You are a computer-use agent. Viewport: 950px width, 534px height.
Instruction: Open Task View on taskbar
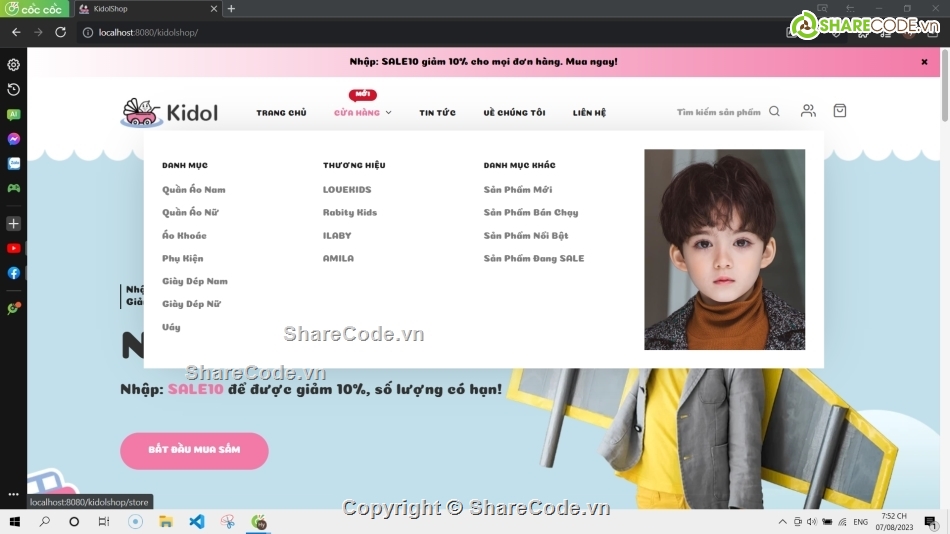[x=104, y=522]
